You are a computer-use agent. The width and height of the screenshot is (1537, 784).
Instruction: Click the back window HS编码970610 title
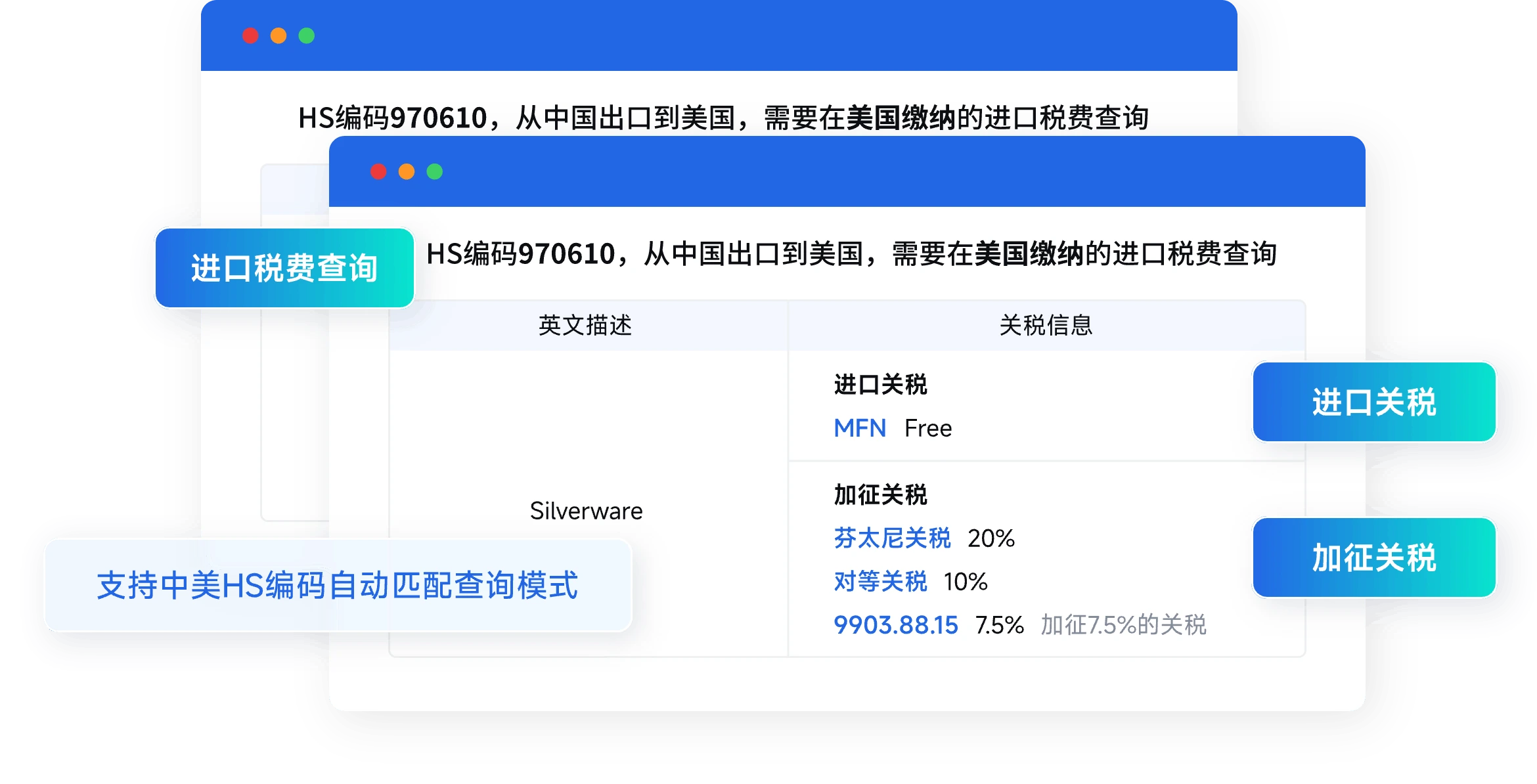tap(723, 118)
